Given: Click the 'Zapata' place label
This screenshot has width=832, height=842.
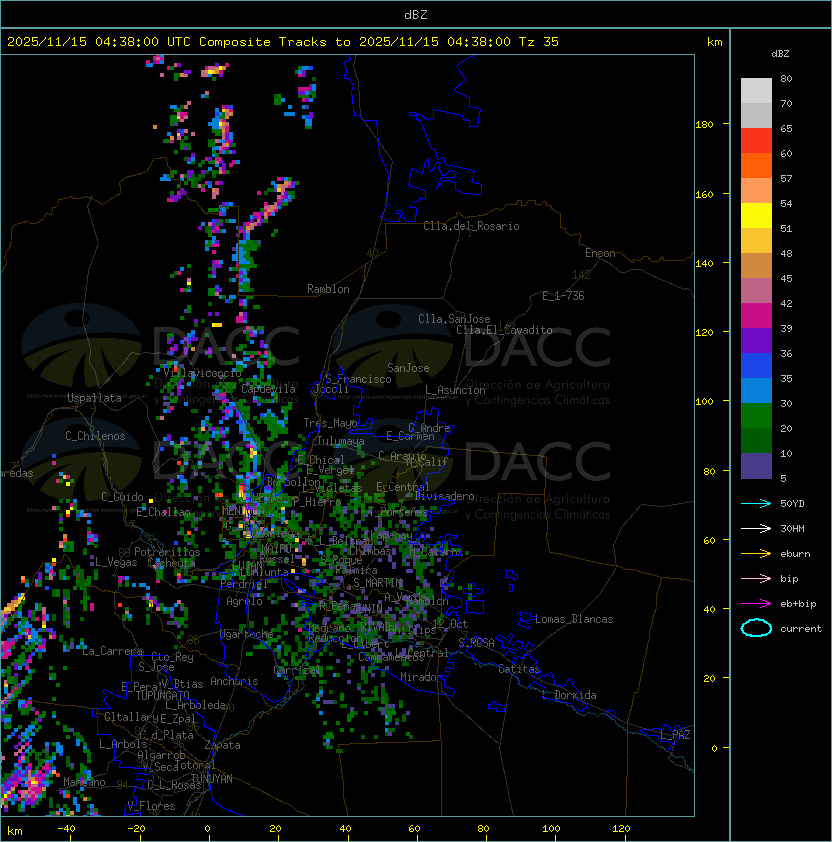Looking at the screenshot, I should click(222, 745).
